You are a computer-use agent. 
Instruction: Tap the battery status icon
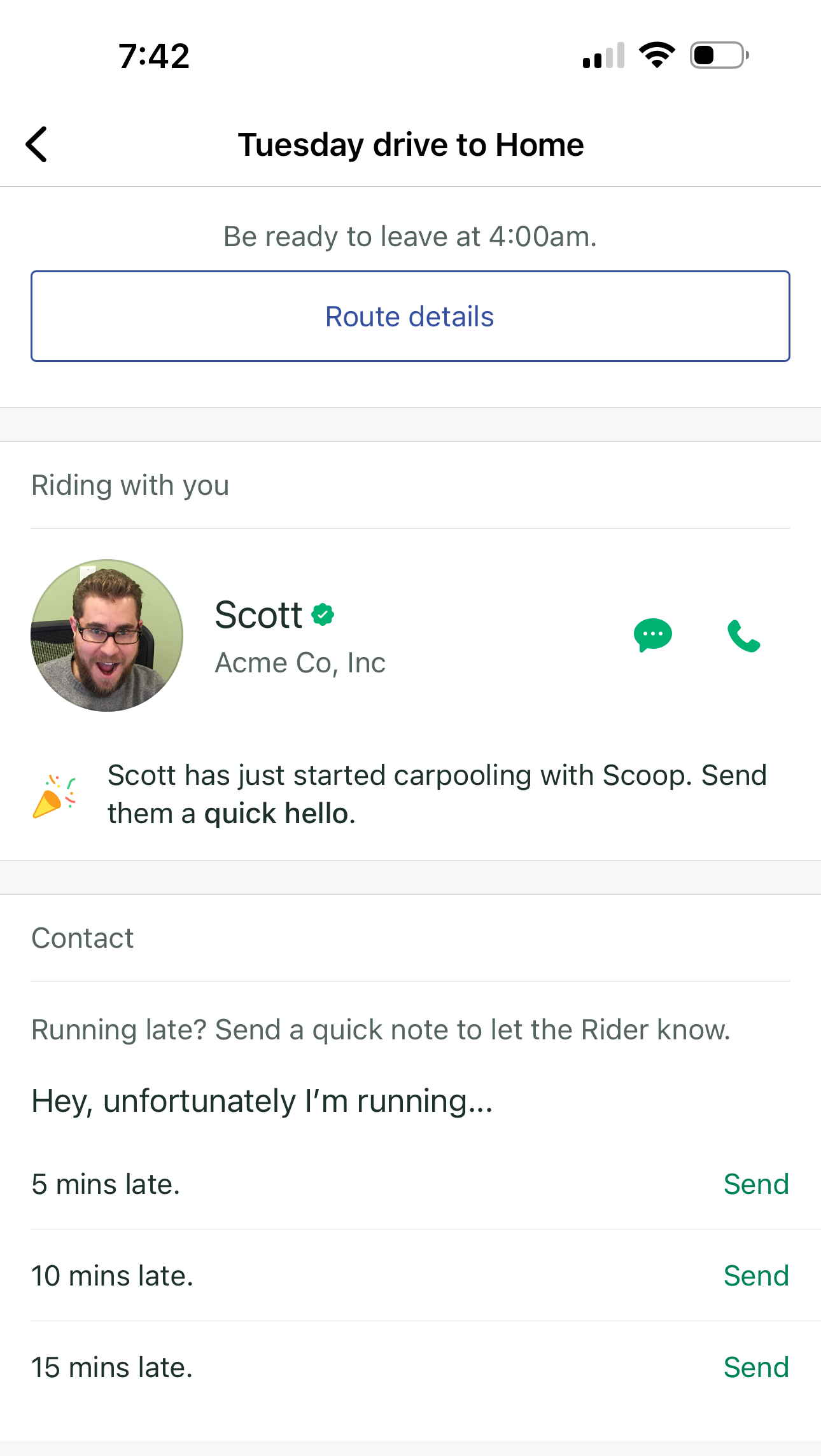719,55
